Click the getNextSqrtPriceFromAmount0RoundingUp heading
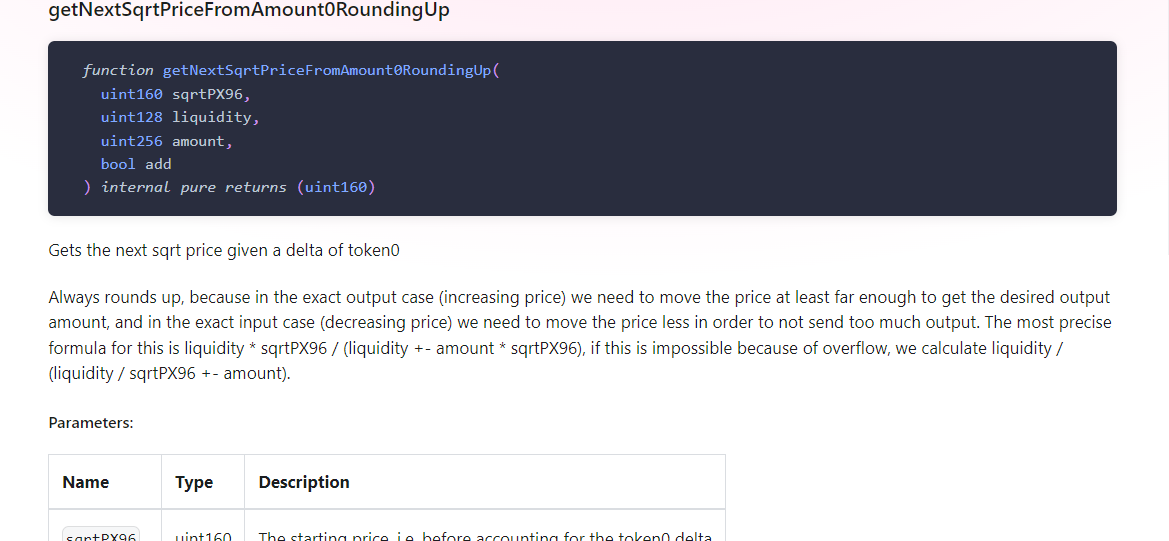The image size is (1169, 541). [x=249, y=11]
